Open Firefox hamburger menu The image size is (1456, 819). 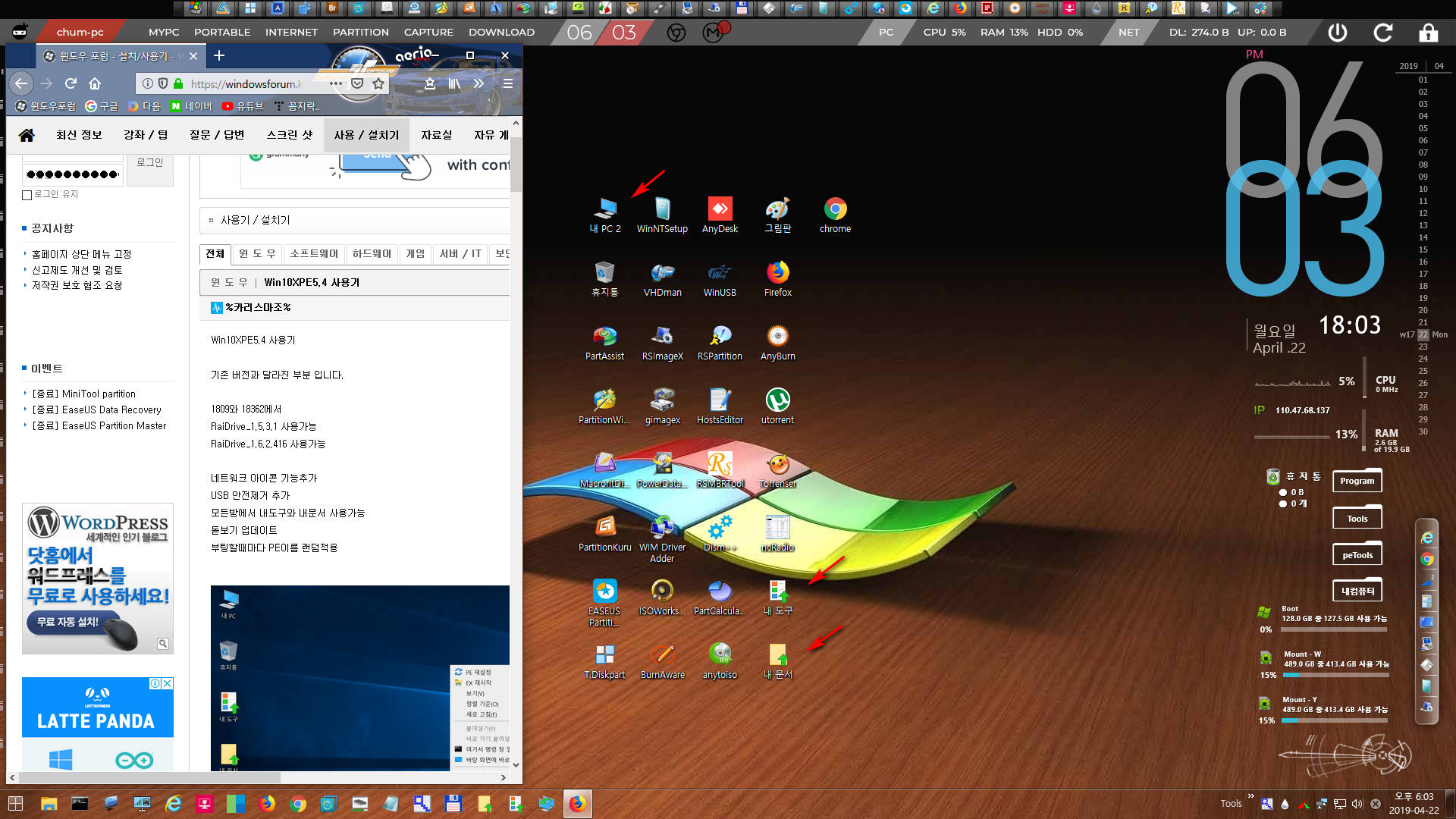point(508,83)
